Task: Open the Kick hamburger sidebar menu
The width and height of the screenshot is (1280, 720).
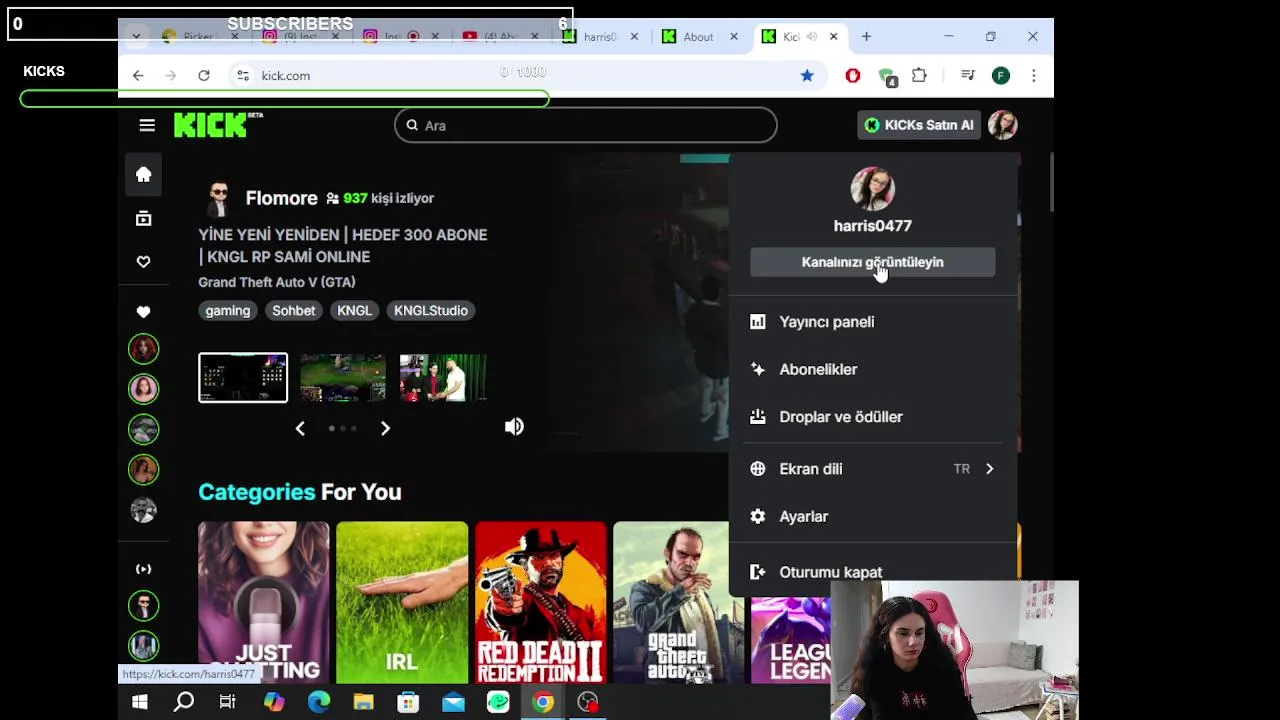Action: [147, 125]
